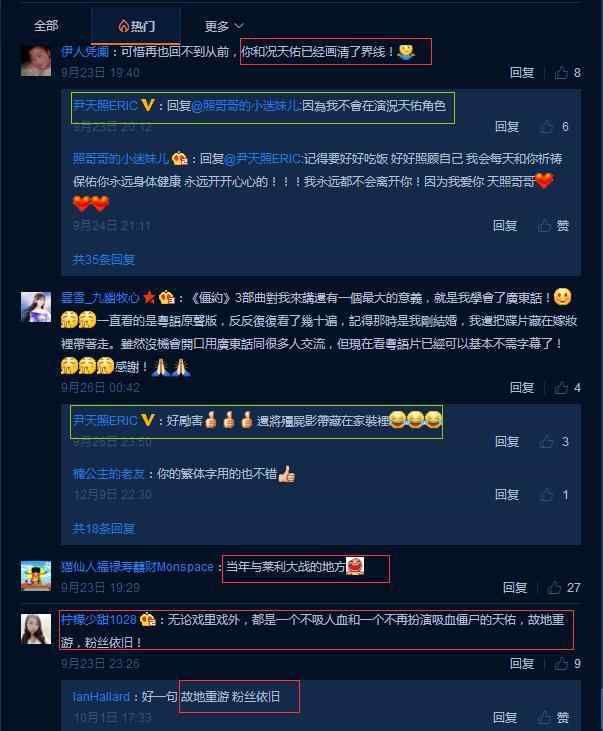The width and height of the screenshot is (603, 731).
Task: Select the 热门 tab
Action: click(136, 26)
